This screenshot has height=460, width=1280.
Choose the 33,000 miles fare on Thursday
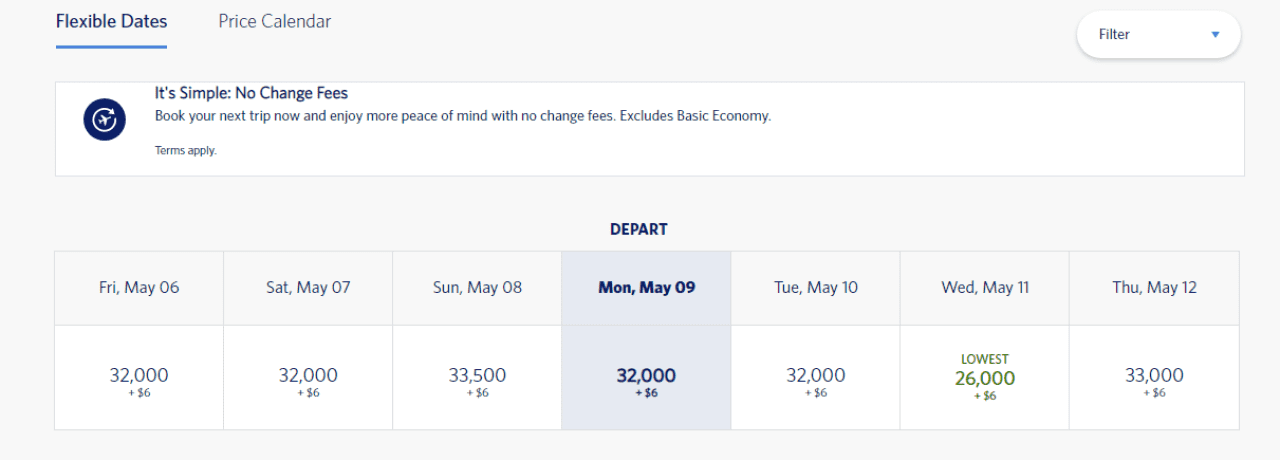(1154, 378)
